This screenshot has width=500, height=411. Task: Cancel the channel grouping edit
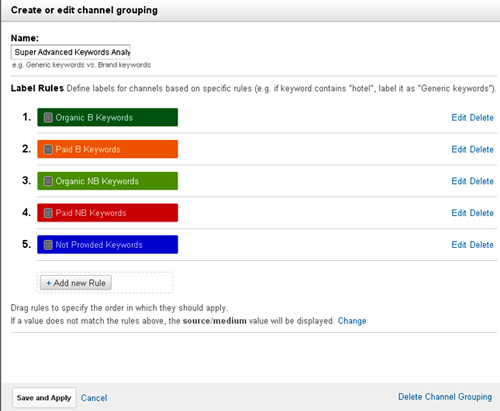(x=94, y=398)
